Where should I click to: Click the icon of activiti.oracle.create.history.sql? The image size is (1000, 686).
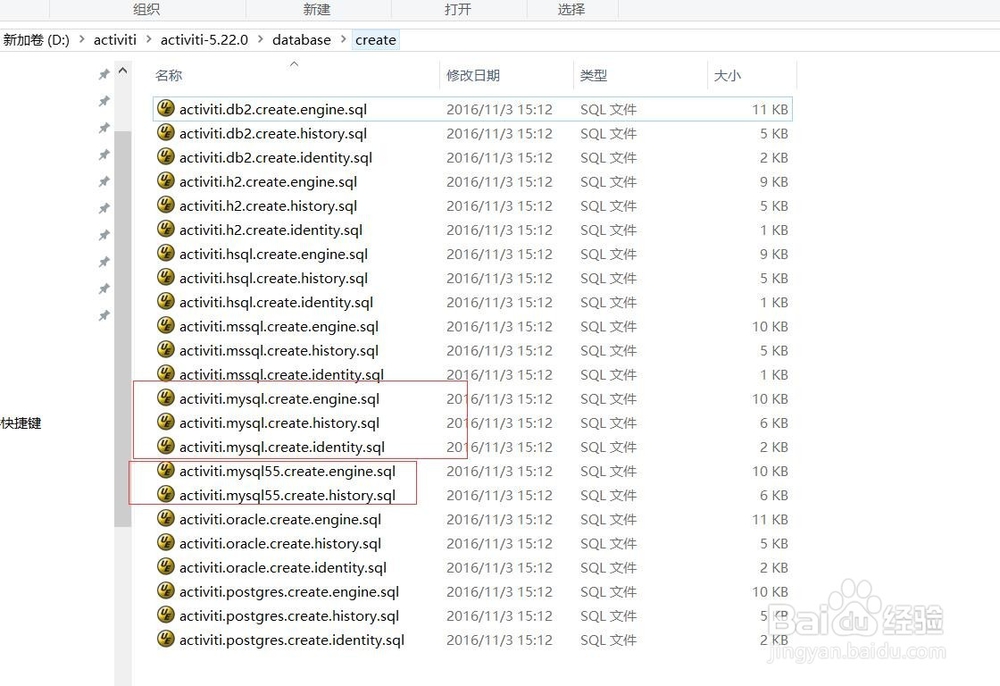point(166,543)
